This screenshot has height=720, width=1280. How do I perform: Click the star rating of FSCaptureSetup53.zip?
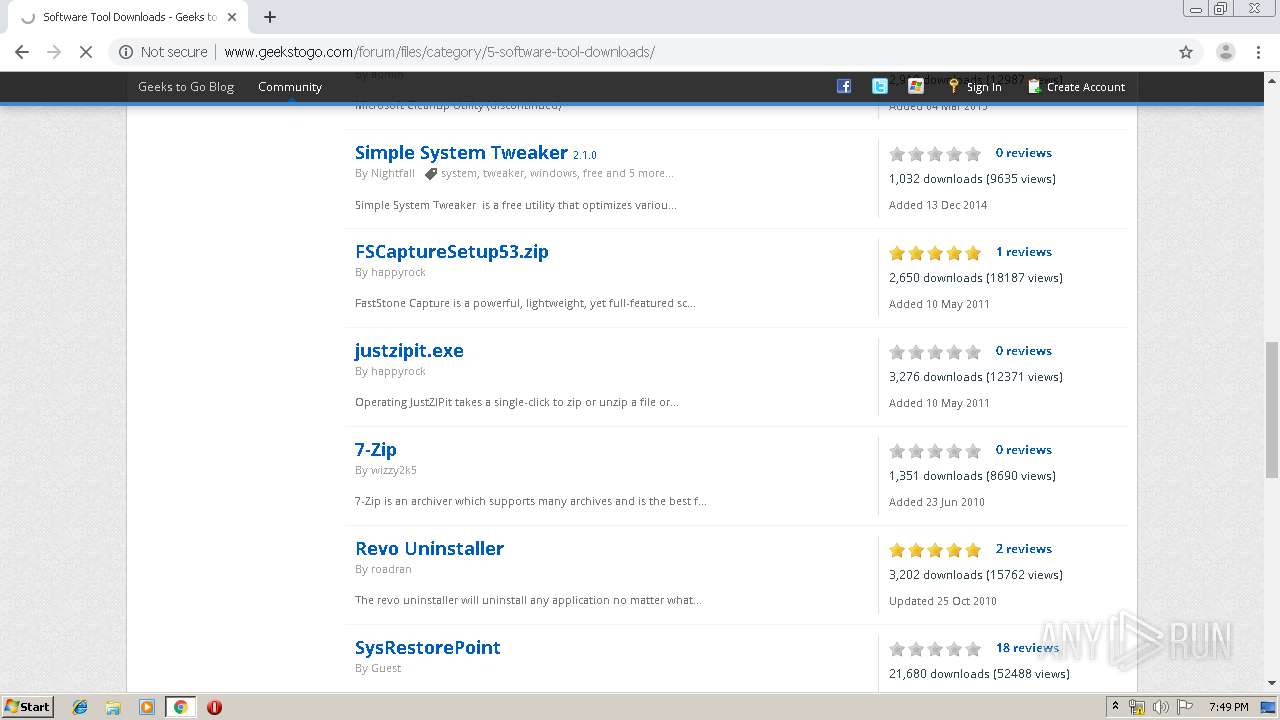tap(935, 253)
